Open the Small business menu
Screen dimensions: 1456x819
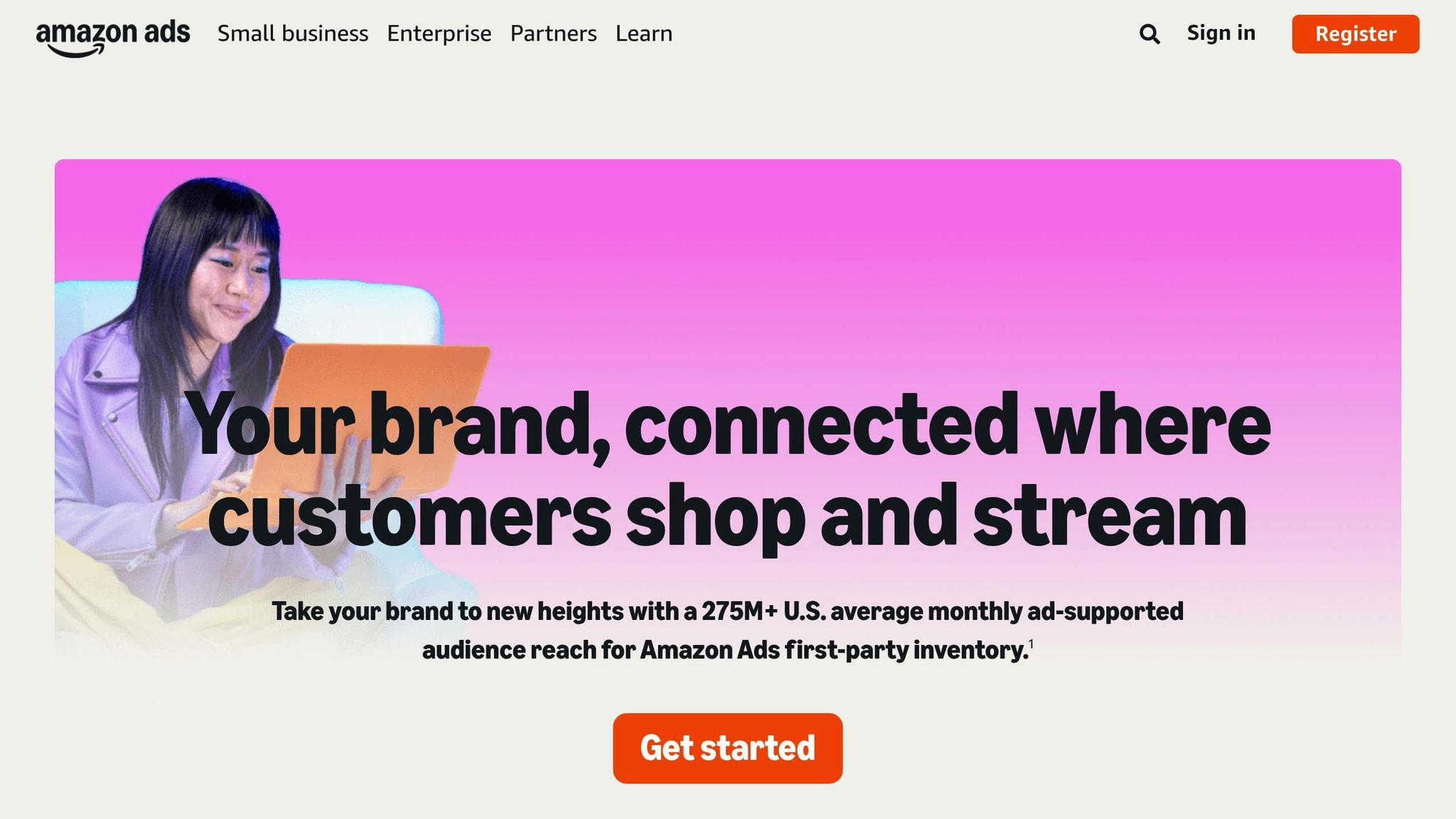click(294, 33)
